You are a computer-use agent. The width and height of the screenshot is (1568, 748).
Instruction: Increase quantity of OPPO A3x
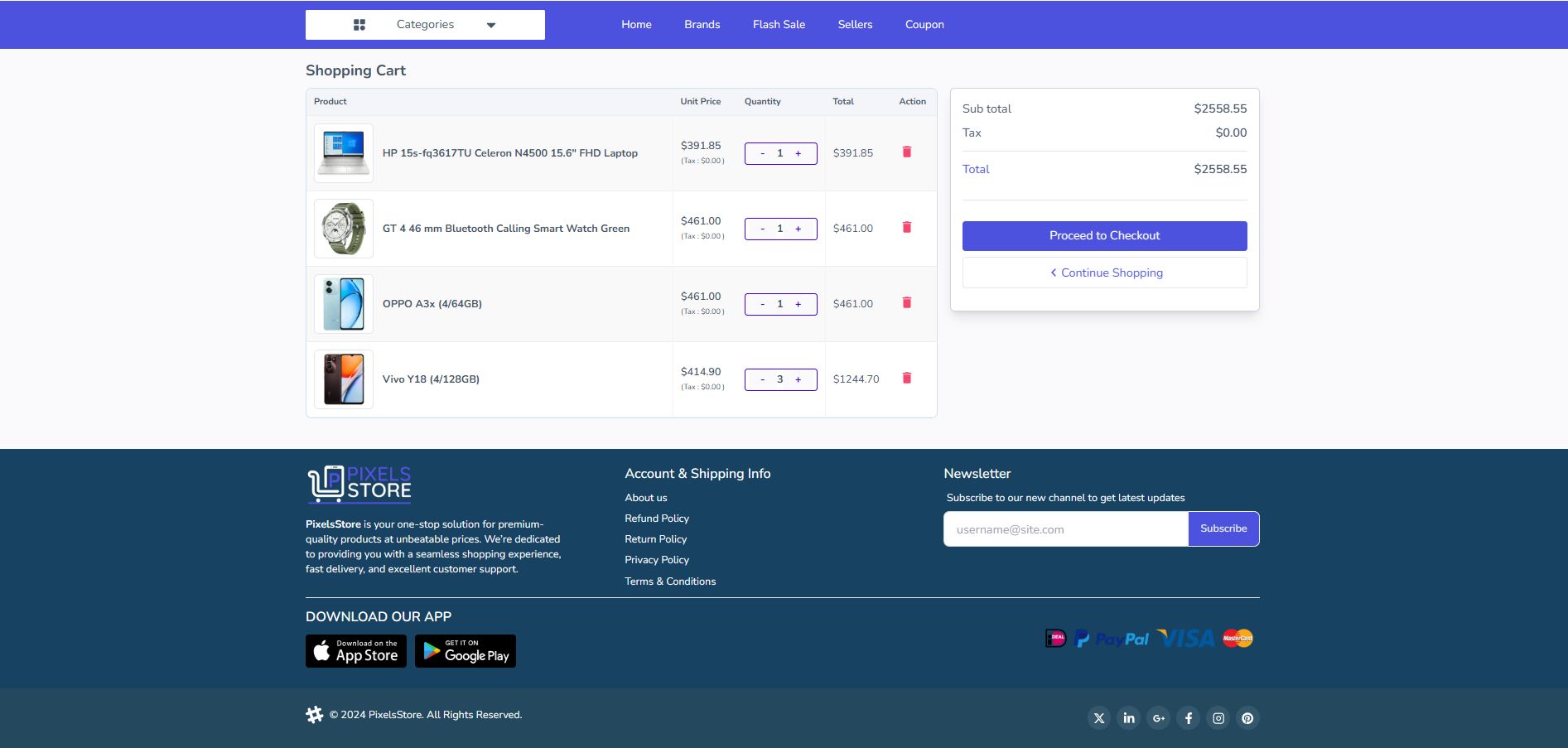pos(798,304)
